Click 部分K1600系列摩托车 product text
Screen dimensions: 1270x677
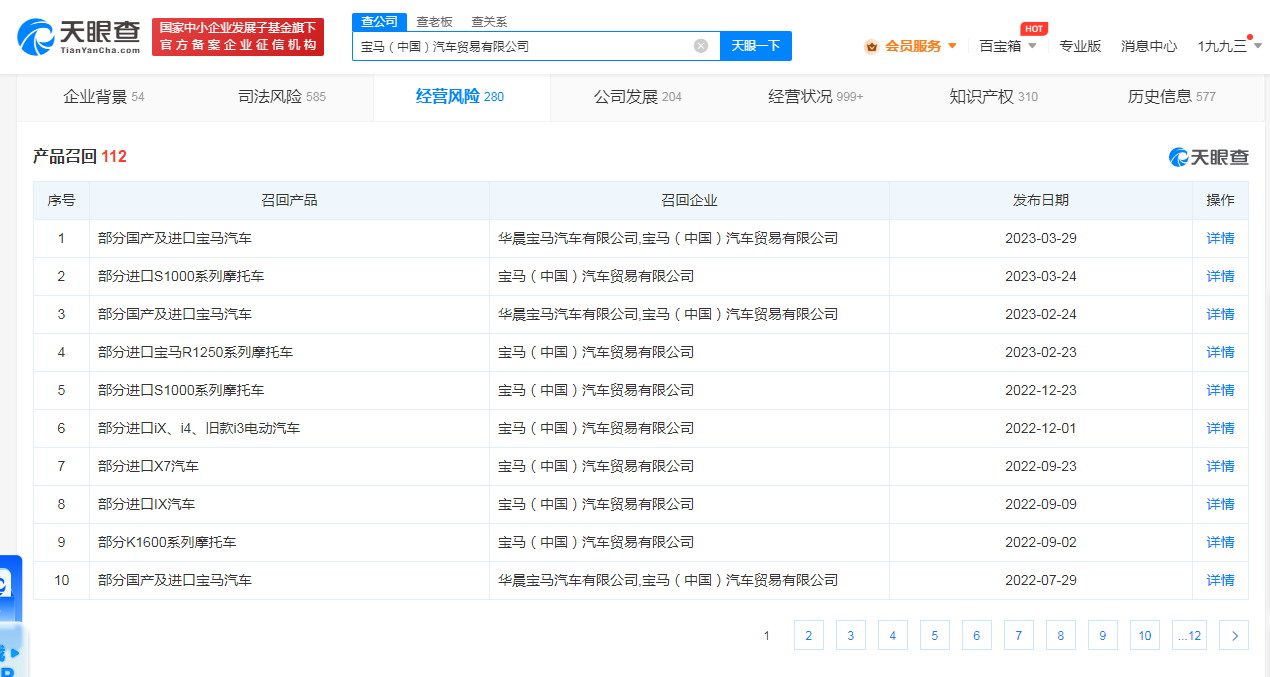[167, 542]
